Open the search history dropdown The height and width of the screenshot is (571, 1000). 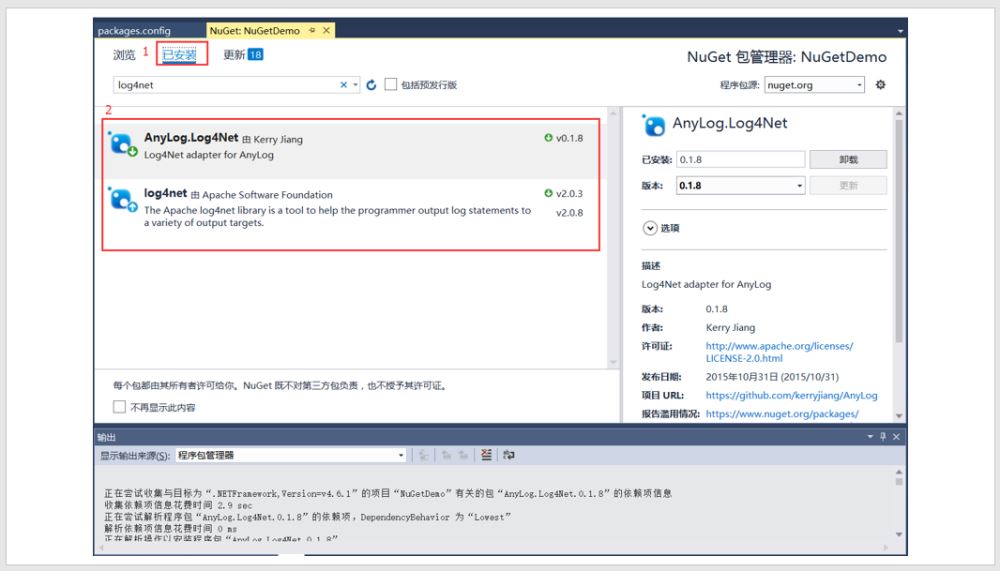(x=355, y=85)
